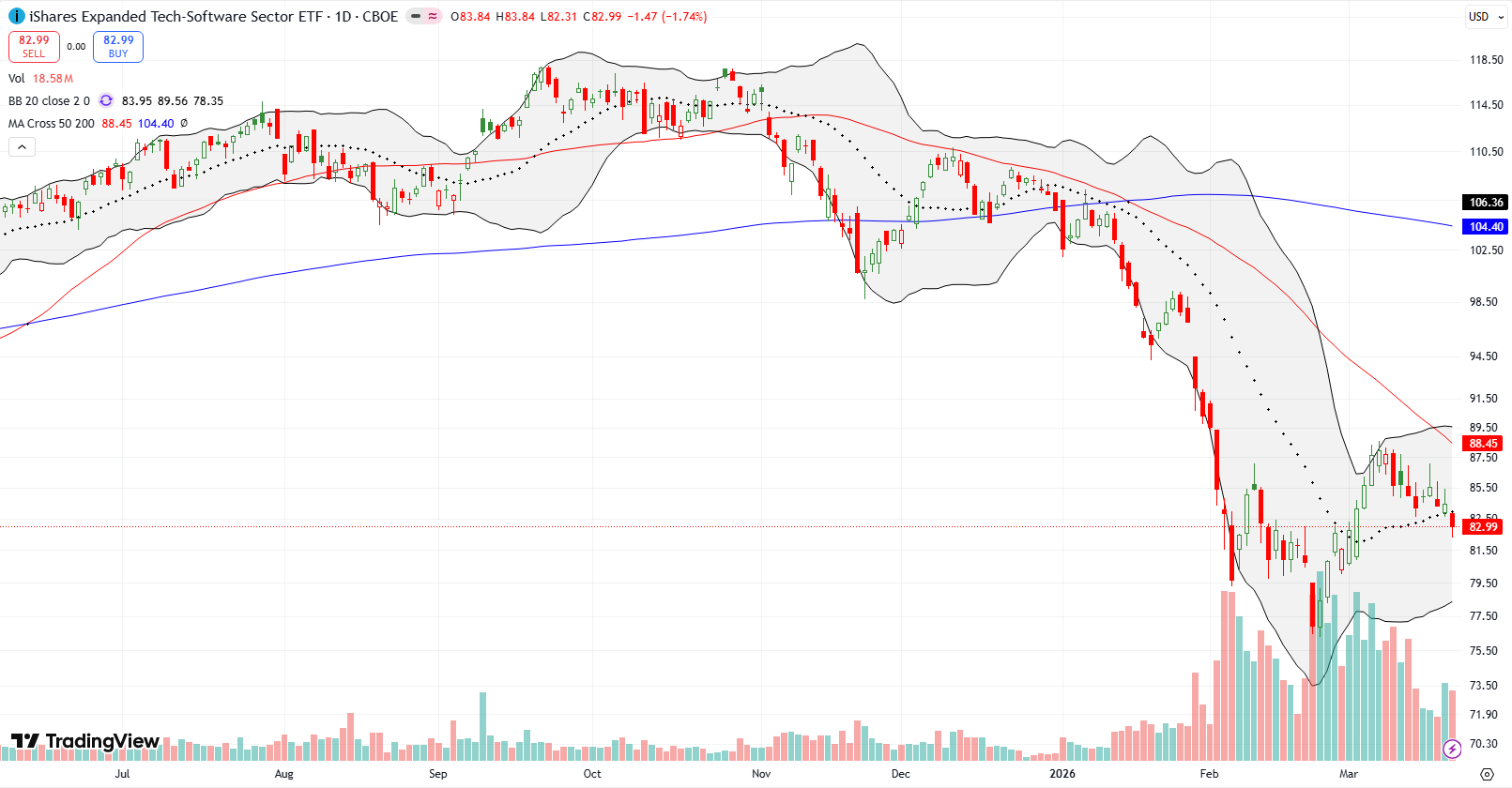Image resolution: width=1512 pixels, height=788 pixels.
Task: Click the 2026 time axis label
Action: click(1062, 774)
